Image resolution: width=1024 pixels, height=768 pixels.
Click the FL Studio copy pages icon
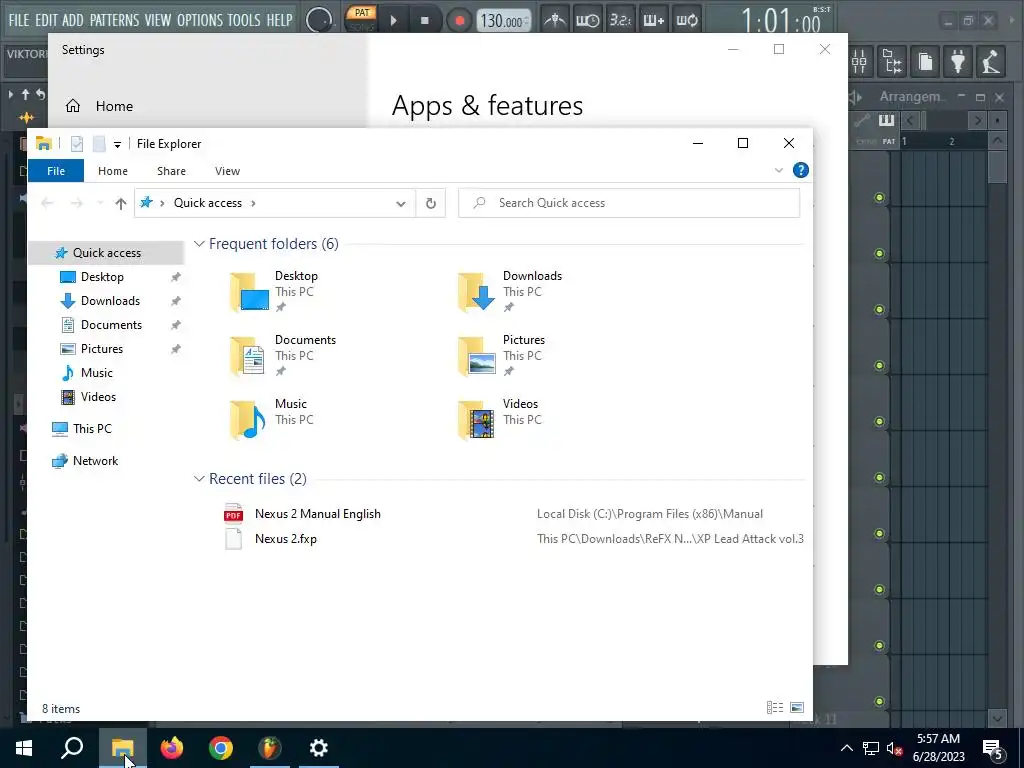point(925,62)
